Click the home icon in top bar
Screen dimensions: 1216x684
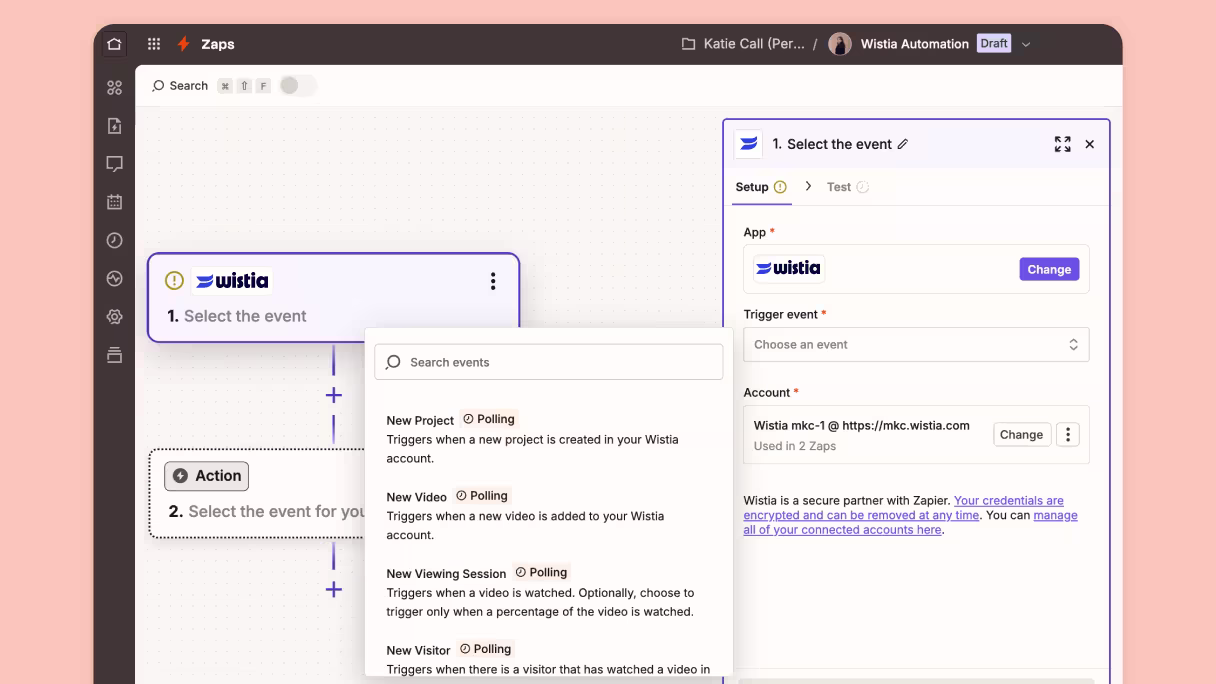click(x=114, y=44)
